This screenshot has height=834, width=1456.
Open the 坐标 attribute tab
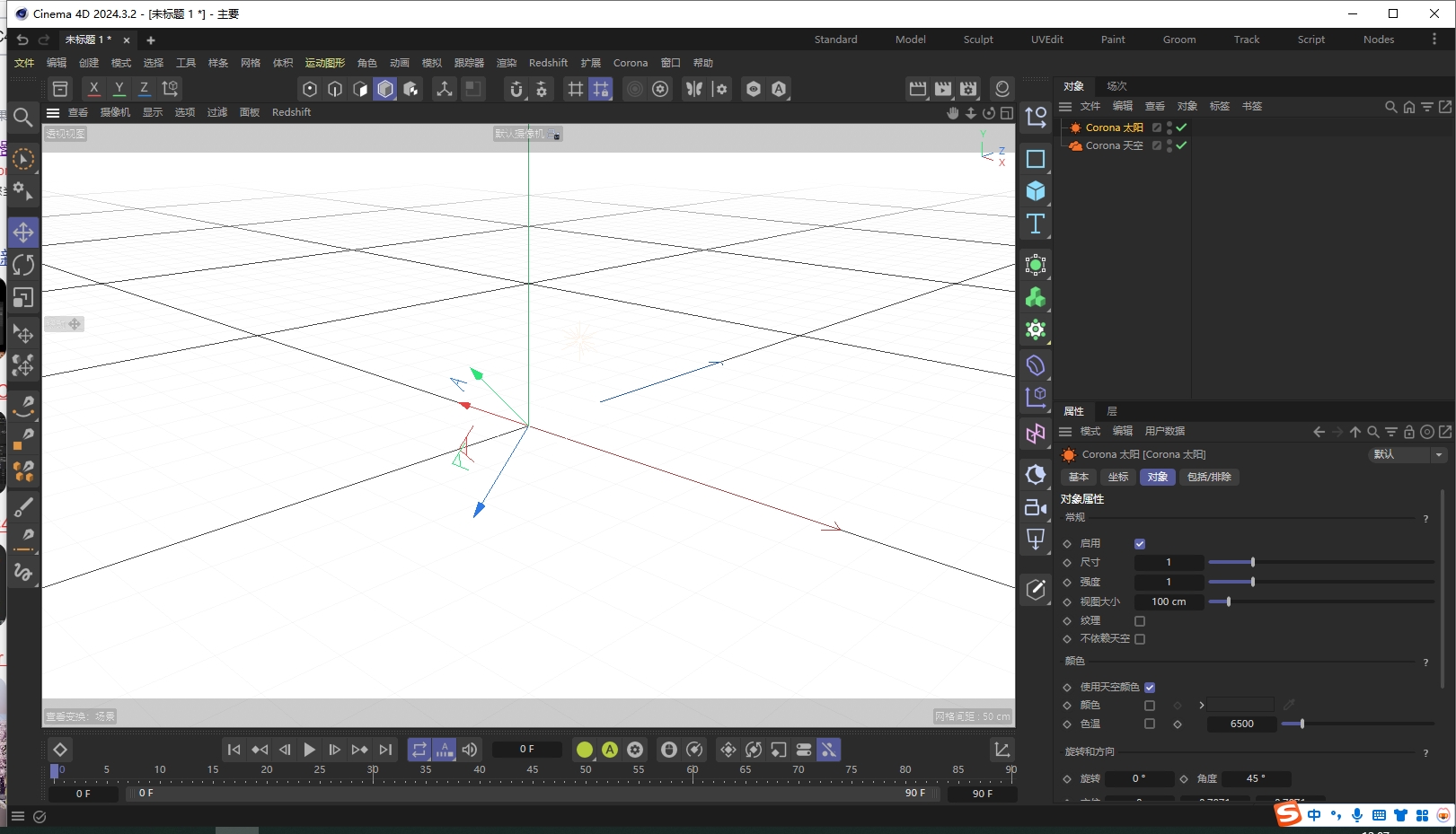point(1118,478)
